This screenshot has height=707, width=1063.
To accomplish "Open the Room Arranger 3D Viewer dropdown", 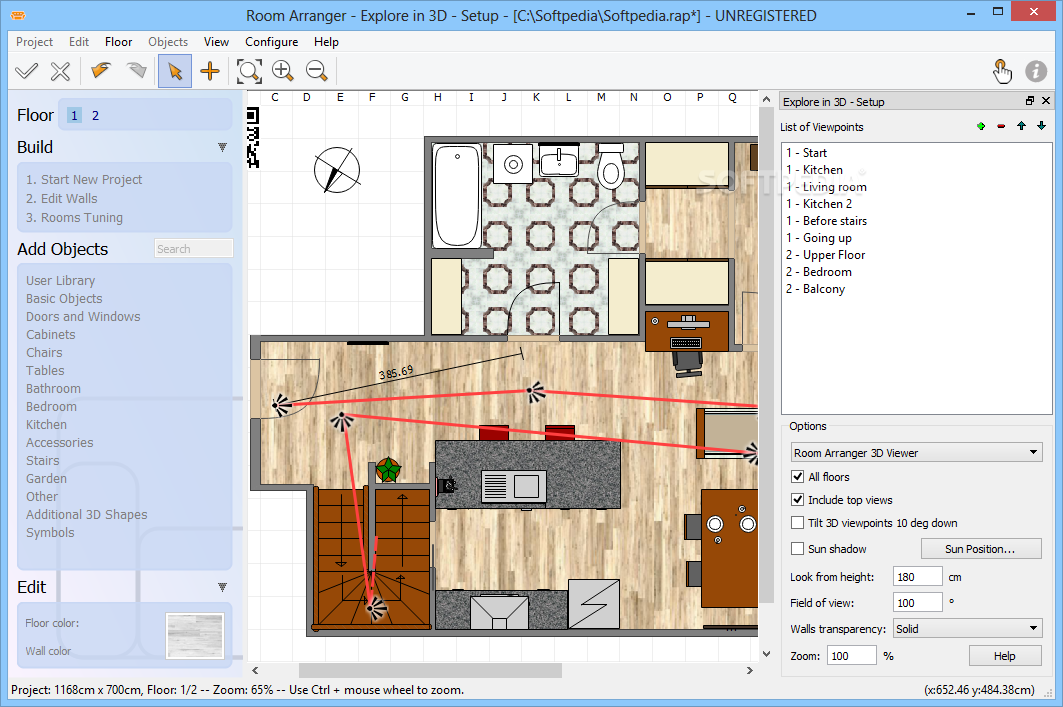I will 917,453.
